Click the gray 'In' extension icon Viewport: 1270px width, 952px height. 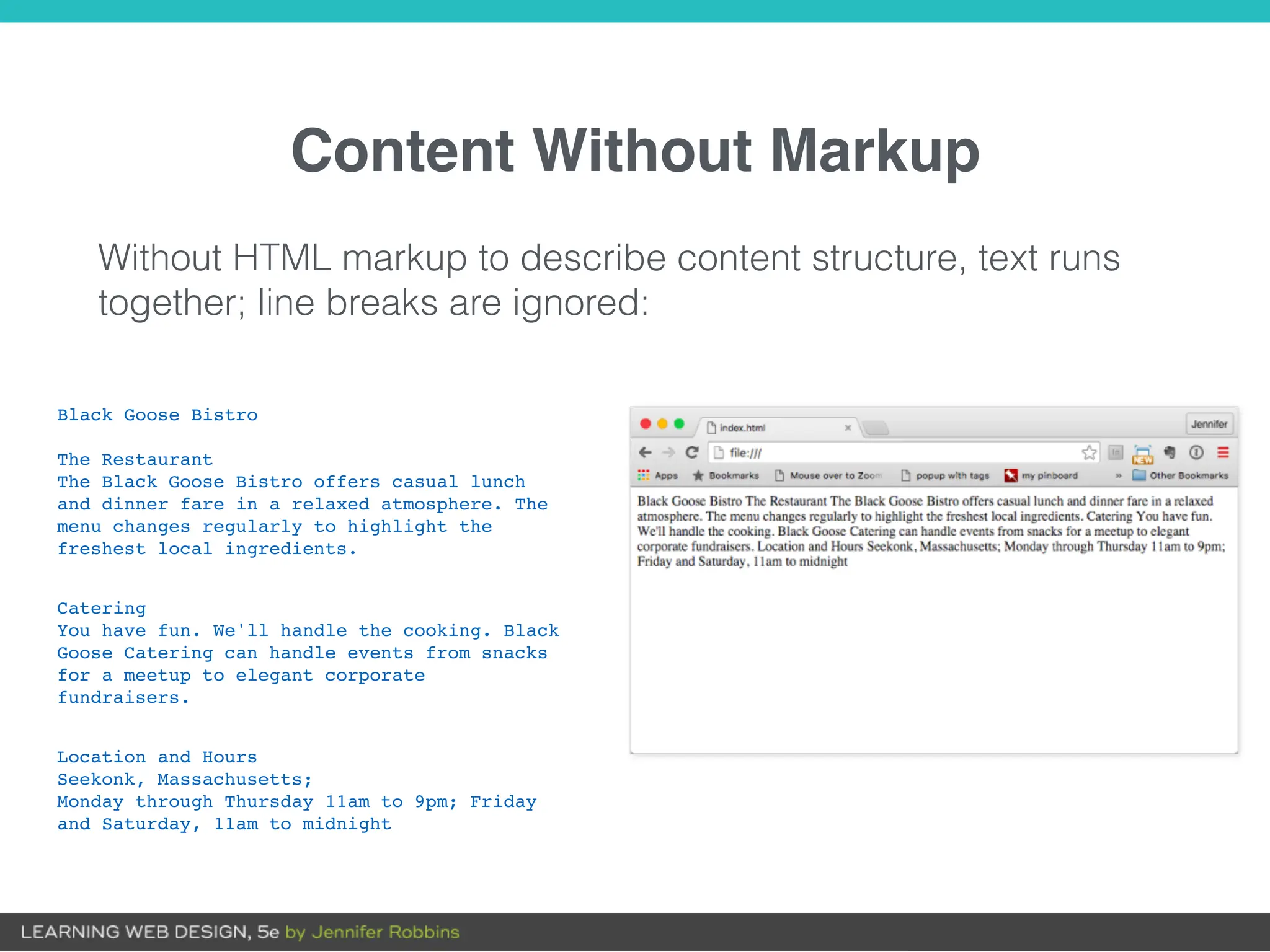(1116, 452)
